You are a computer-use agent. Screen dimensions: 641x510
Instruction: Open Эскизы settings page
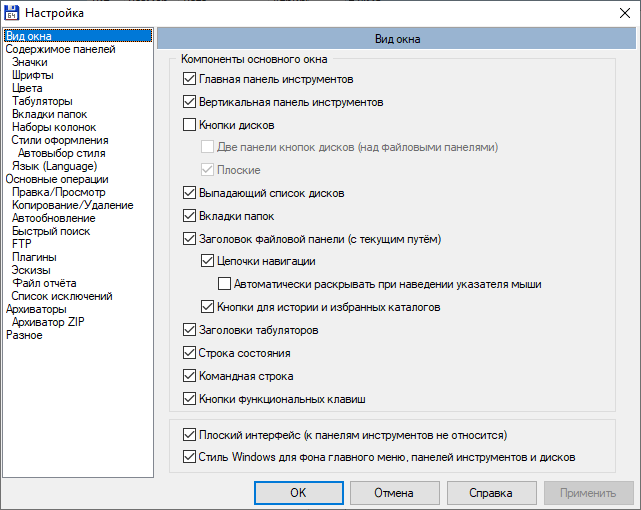[31, 270]
